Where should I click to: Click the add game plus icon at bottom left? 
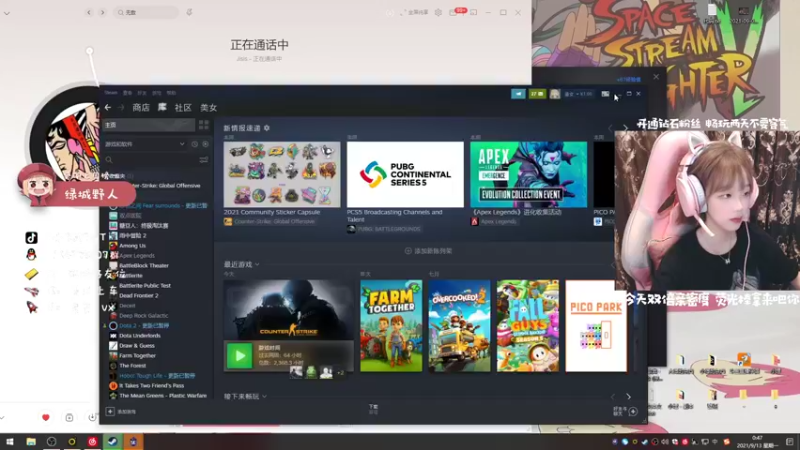110,411
